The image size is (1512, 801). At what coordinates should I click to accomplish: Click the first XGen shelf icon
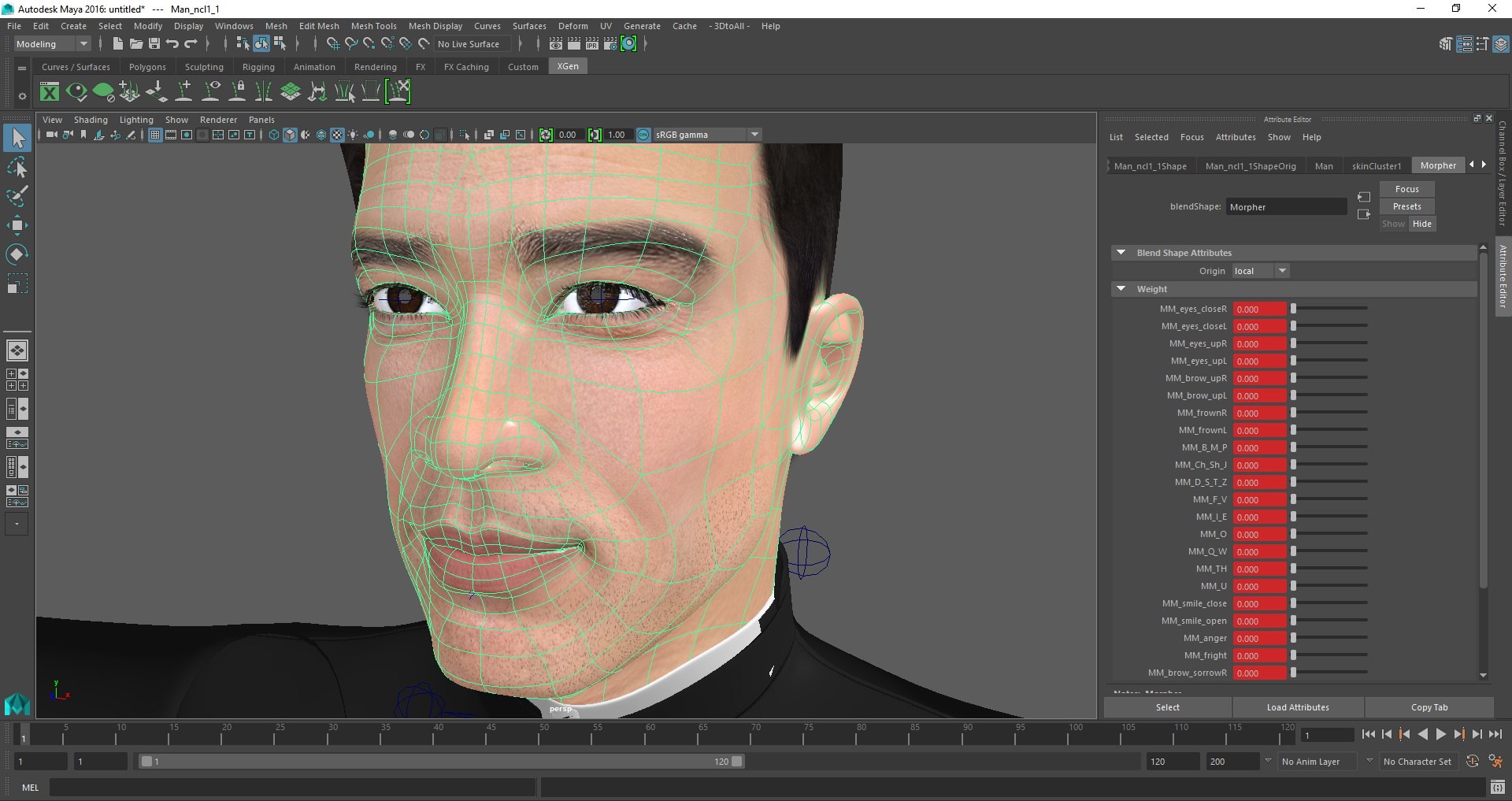click(50, 92)
